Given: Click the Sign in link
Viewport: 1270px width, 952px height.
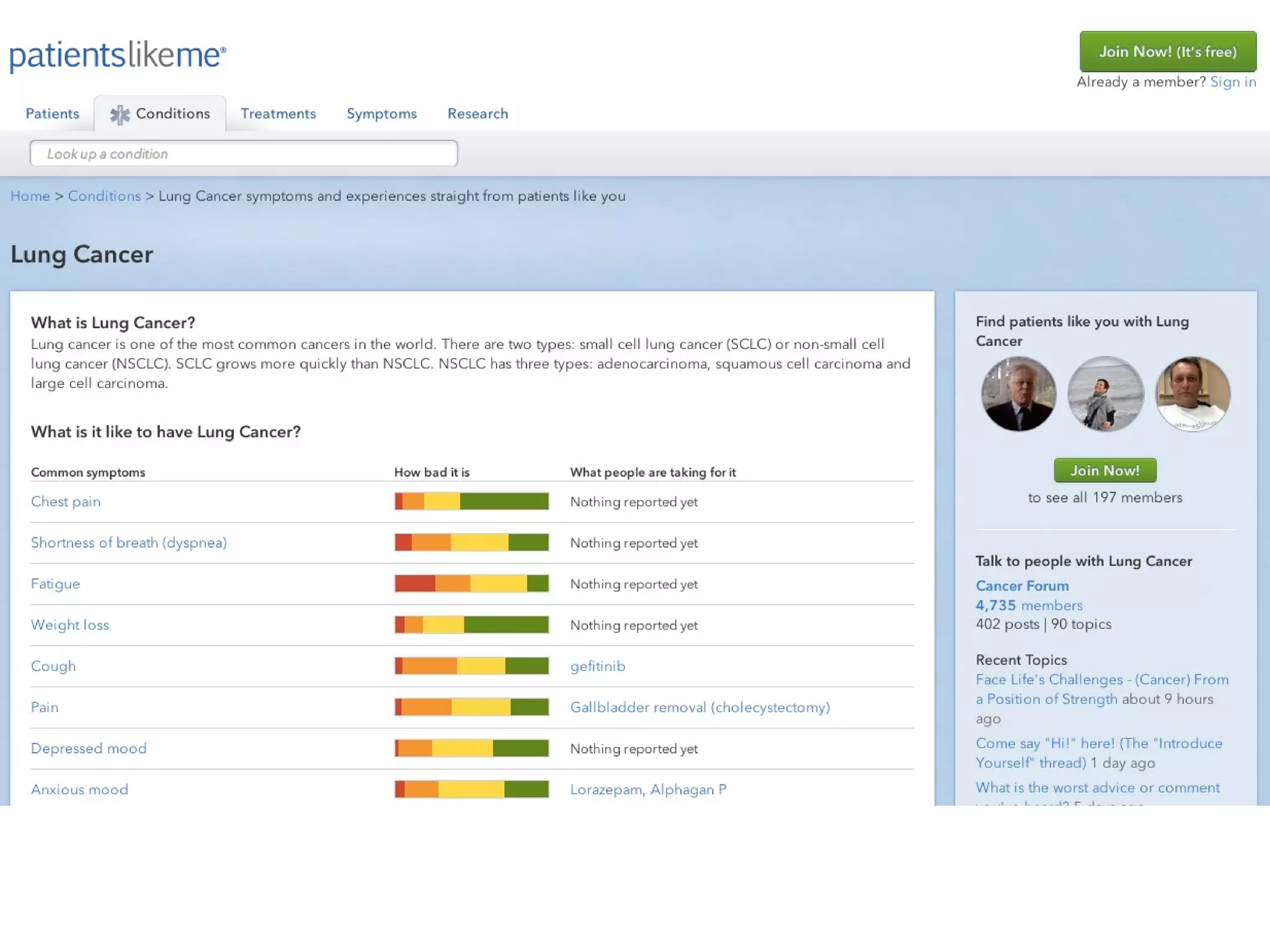Looking at the screenshot, I should pos(1233,82).
